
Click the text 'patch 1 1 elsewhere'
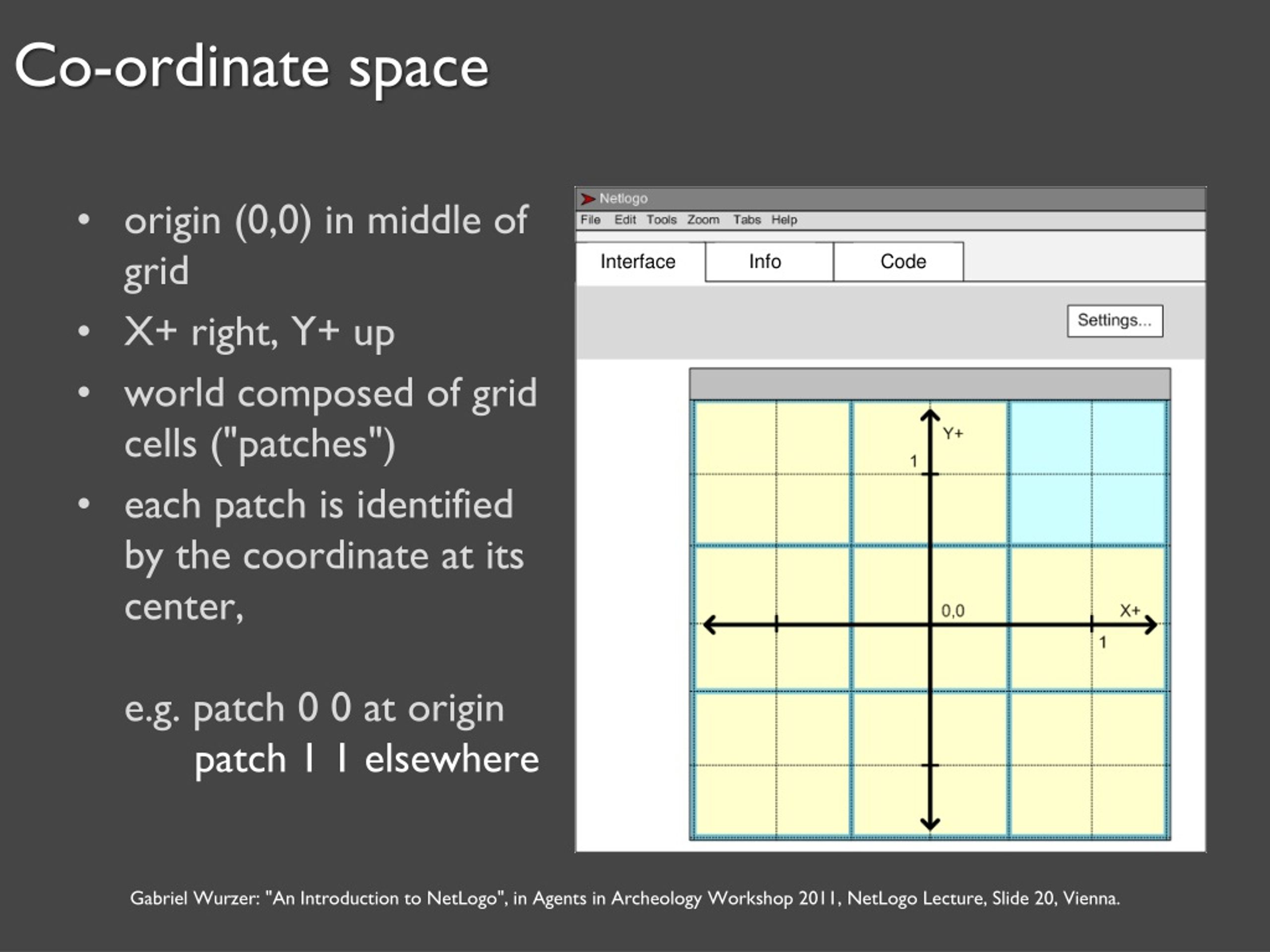[x=367, y=760]
